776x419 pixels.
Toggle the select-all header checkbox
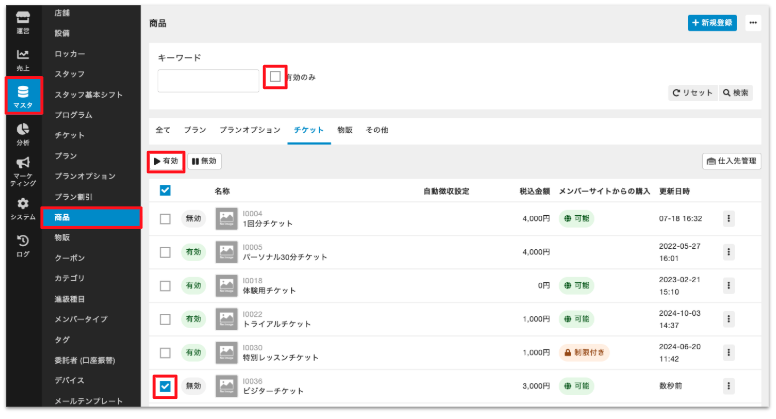[x=166, y=191]
